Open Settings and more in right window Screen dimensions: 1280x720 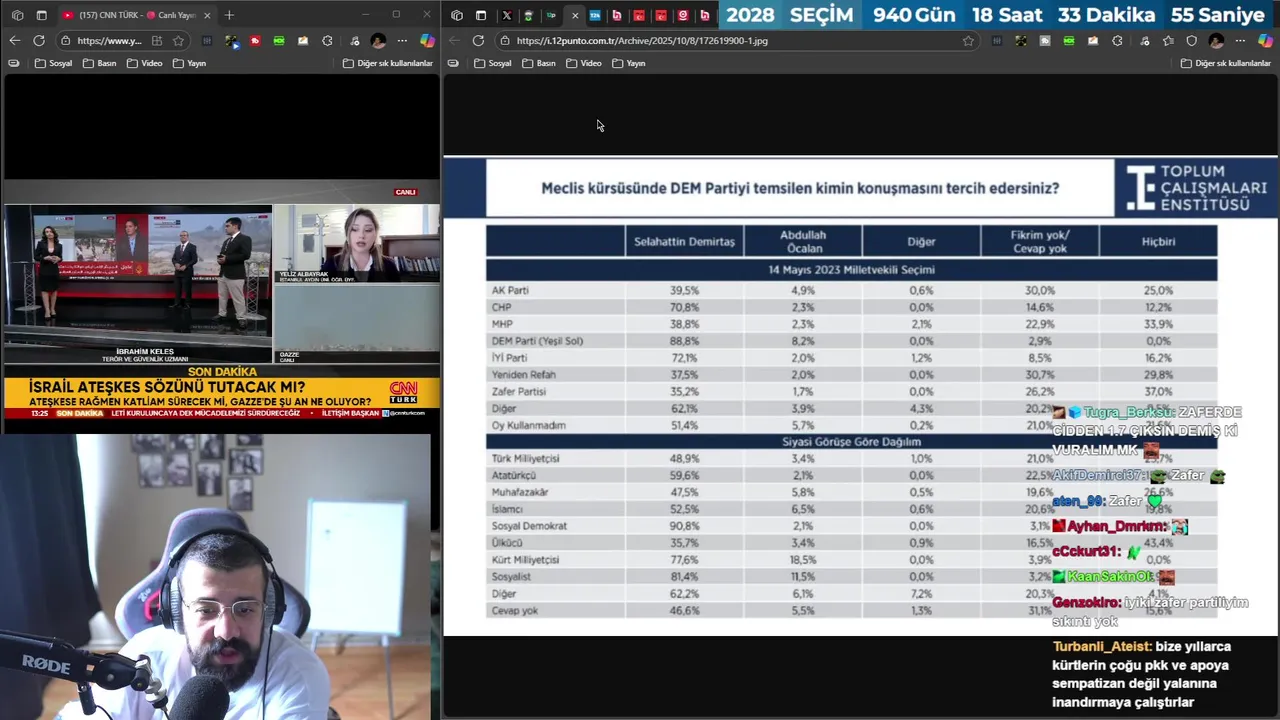(1241, 41)
